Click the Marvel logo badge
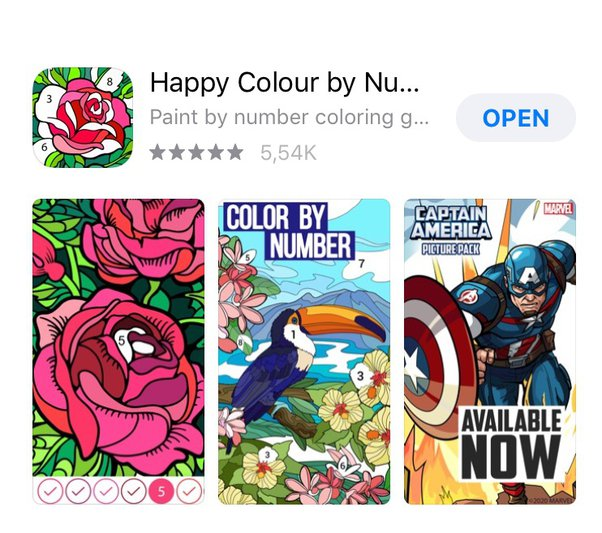This screenshot has width=602, height=533. point(558,209)
